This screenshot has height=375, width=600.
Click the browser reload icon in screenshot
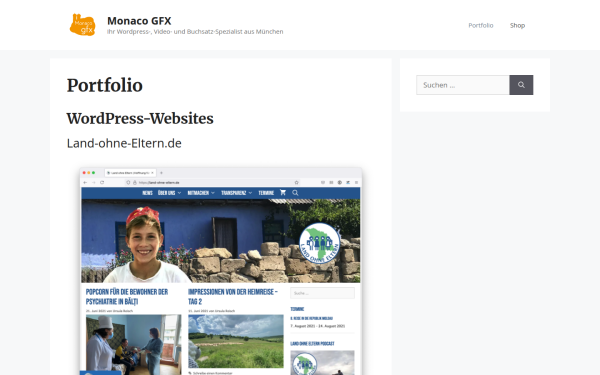[102, 183]
